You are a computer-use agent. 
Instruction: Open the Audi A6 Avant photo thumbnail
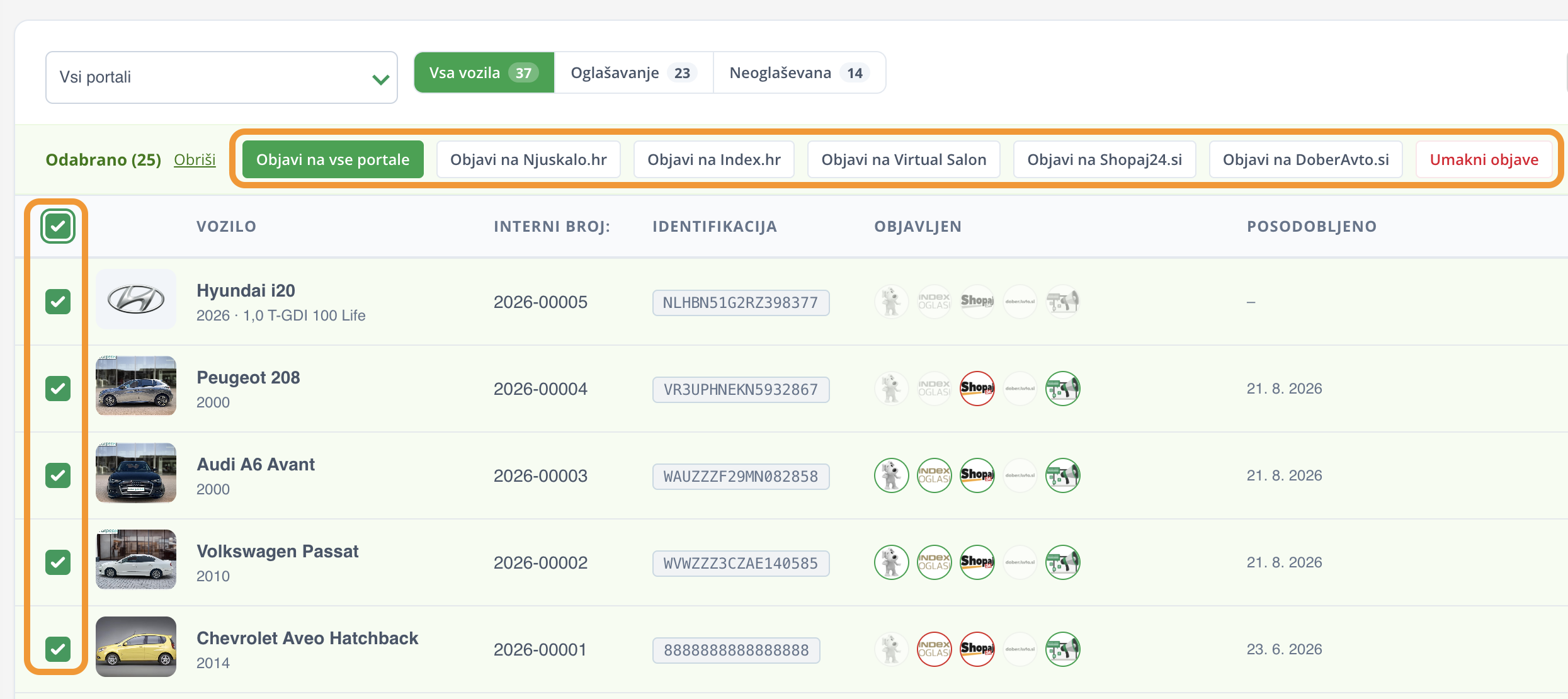click(136, 473)
